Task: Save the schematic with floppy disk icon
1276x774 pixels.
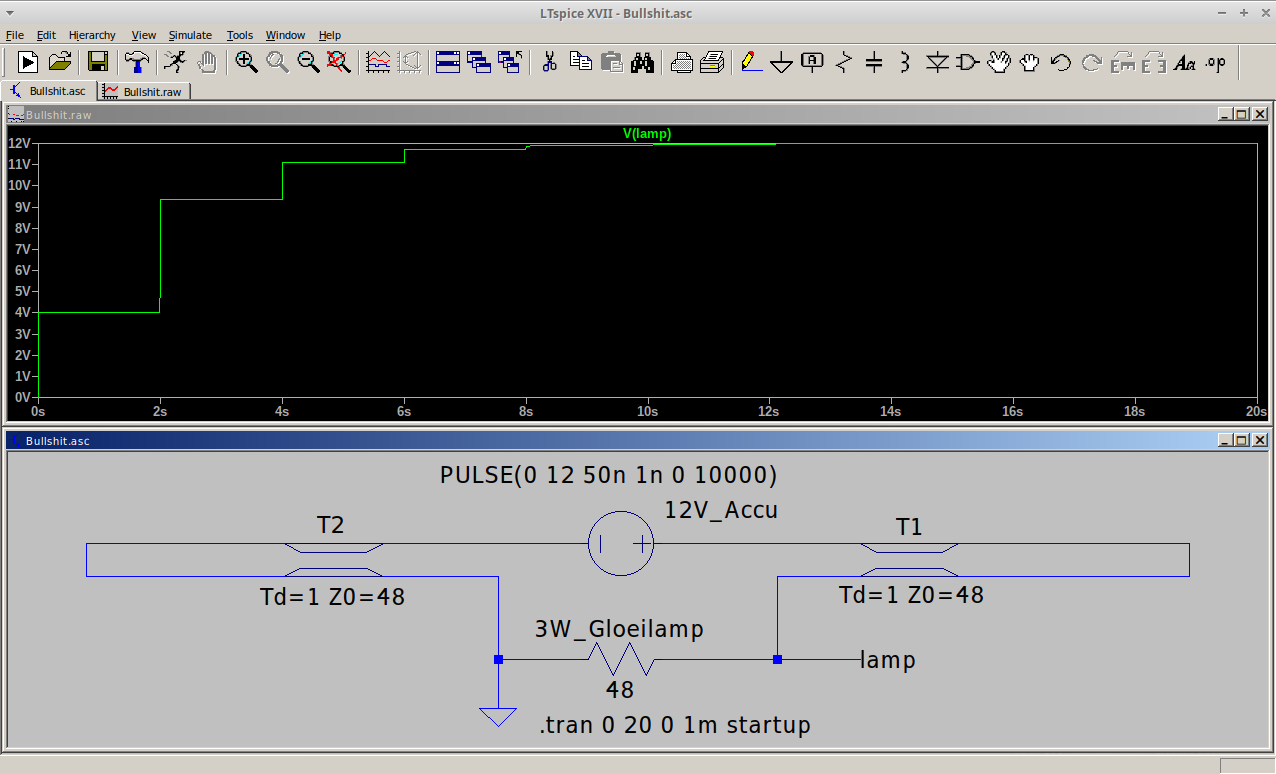Action: (x=98, y=62)
